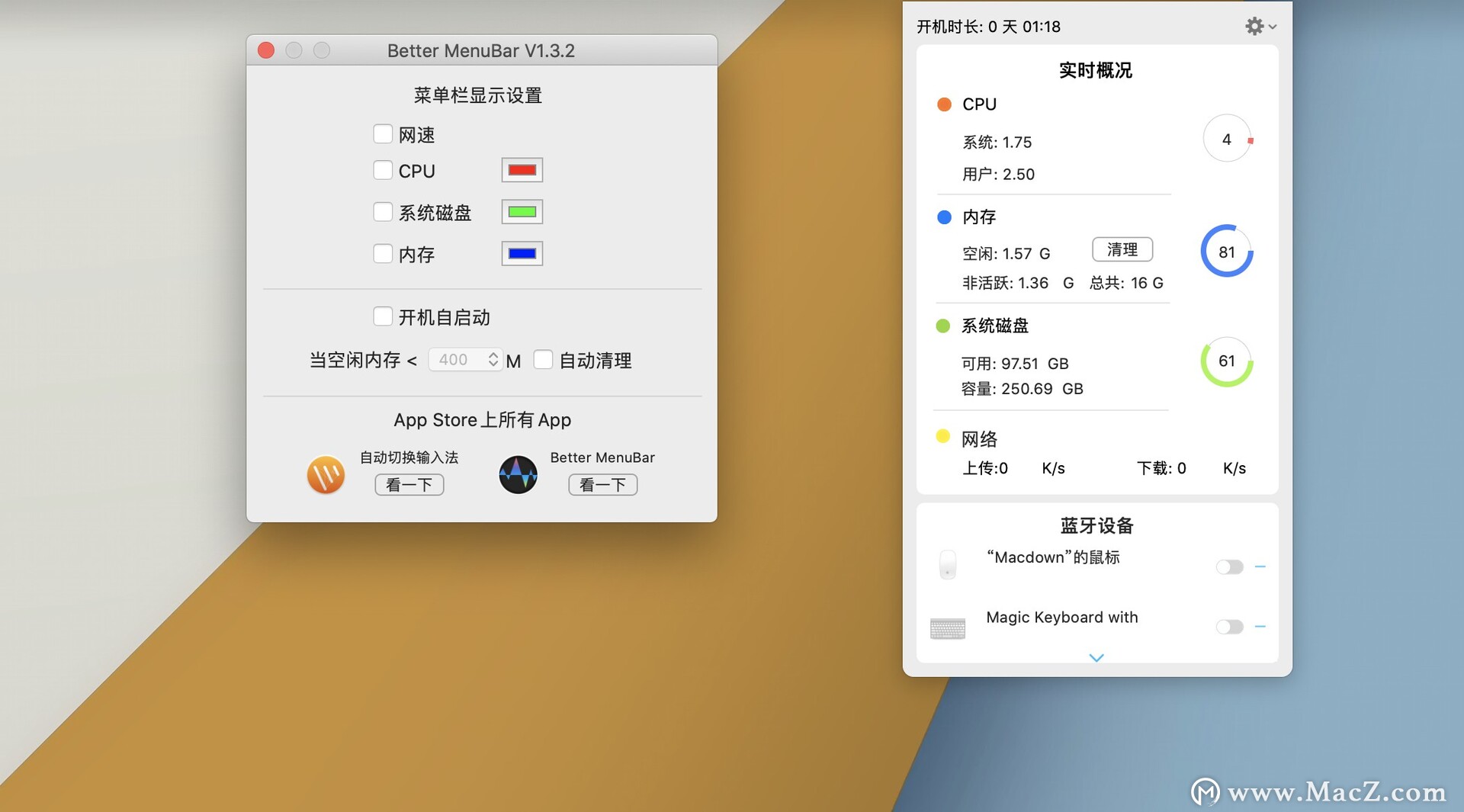Enable the 系统磁盘 checkbox
Screen dimensions: 1464x812
pyautogui.click(x=383, y=212)
